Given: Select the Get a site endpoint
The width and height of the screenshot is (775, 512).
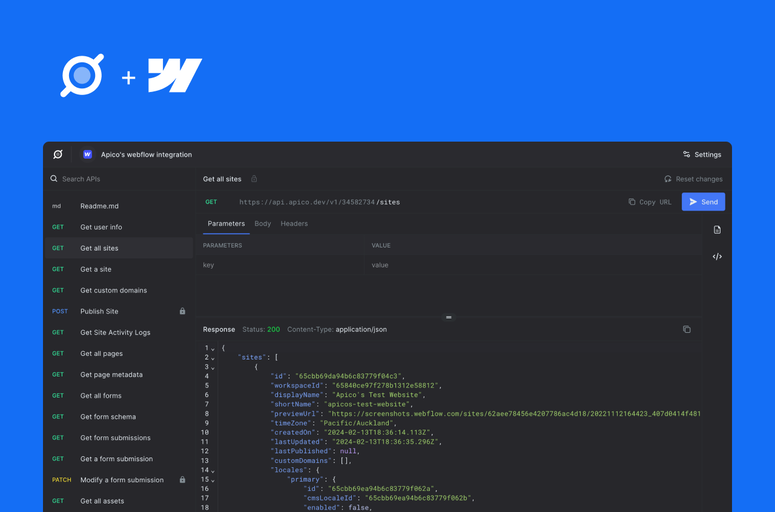Looking at the screenshot, I should point(119,269).
